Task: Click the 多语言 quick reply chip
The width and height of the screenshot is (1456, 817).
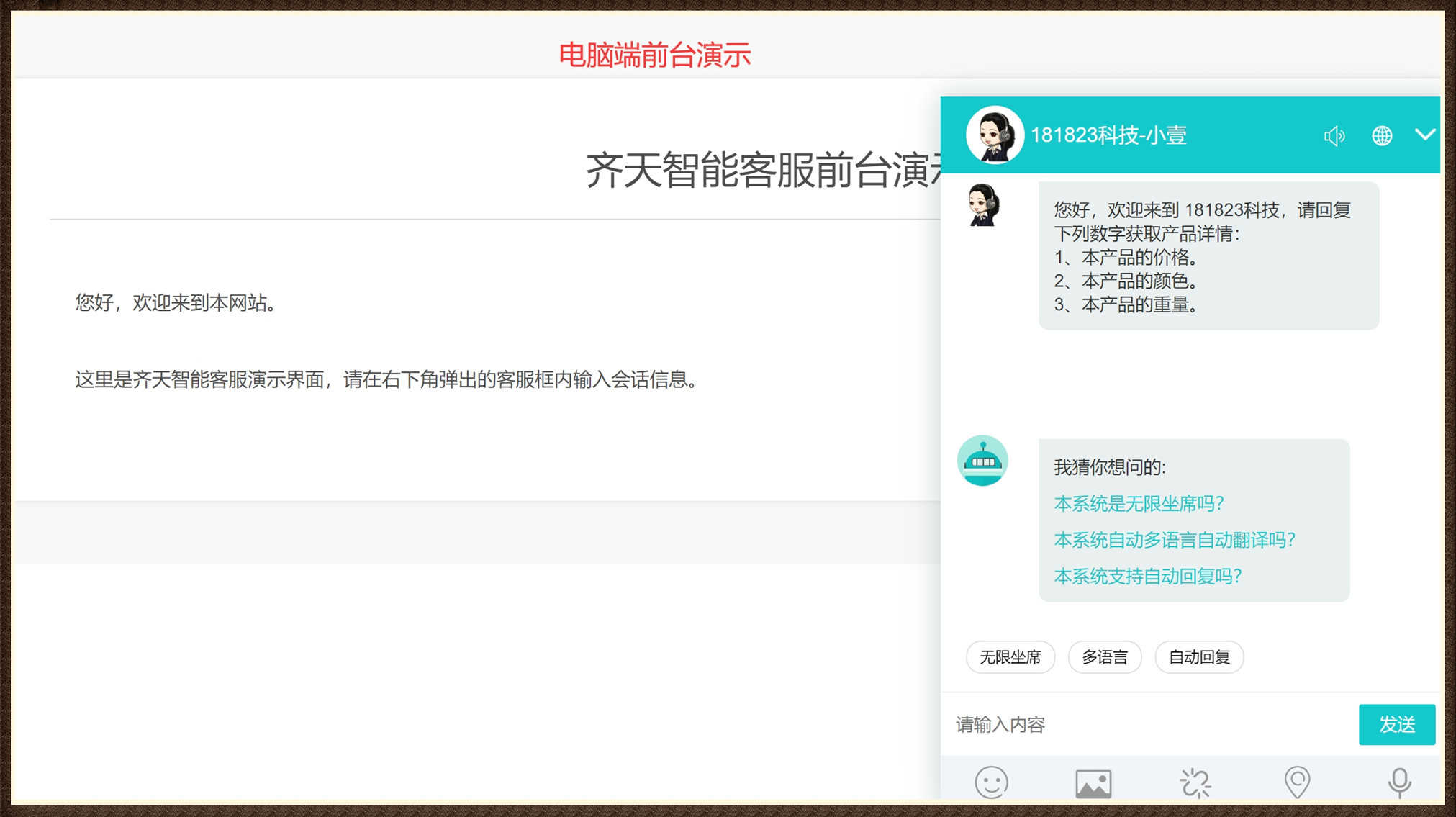Action: (1105, 657)
